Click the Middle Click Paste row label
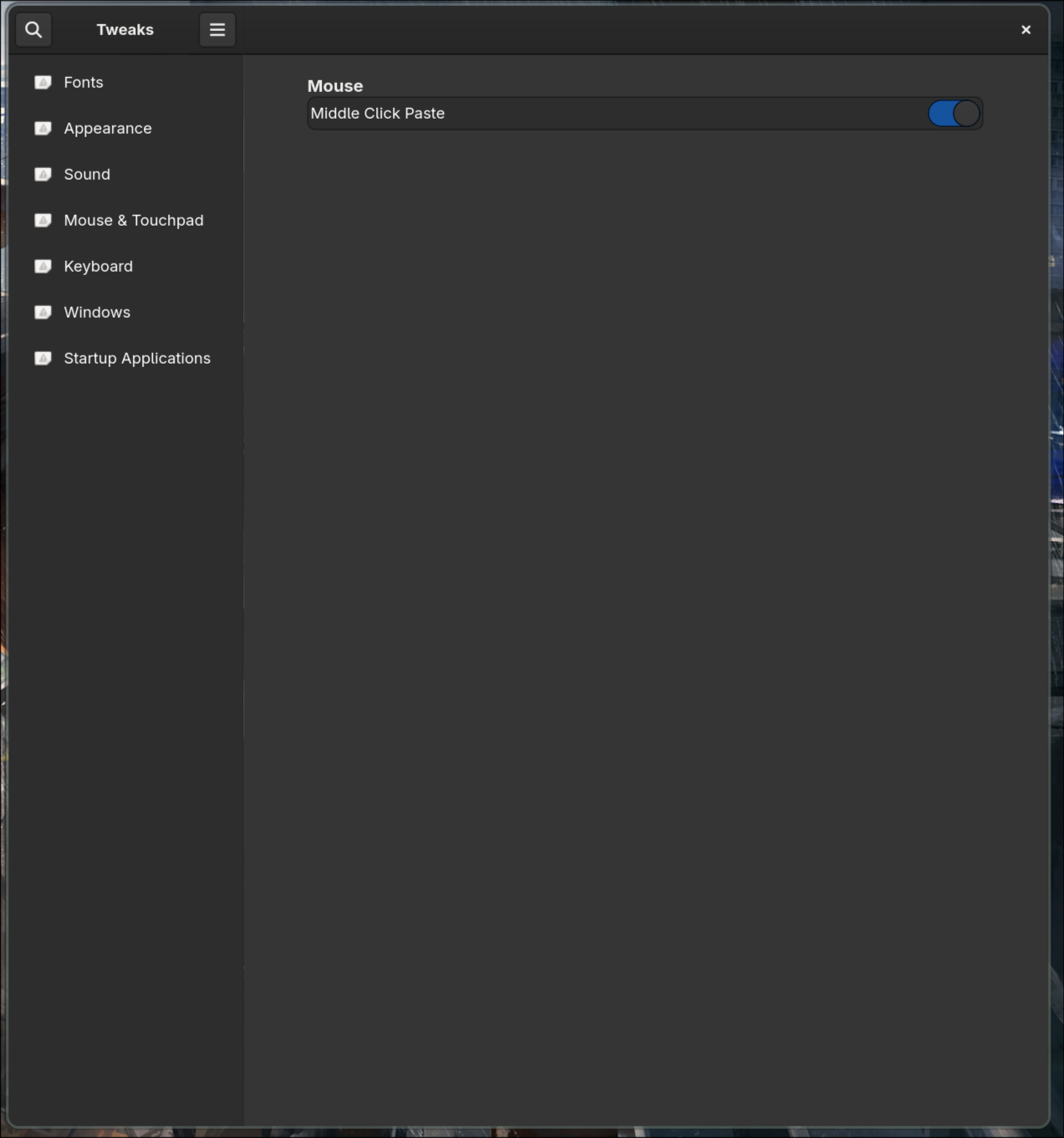1064x1138 pixels. (x=377, y=113)
